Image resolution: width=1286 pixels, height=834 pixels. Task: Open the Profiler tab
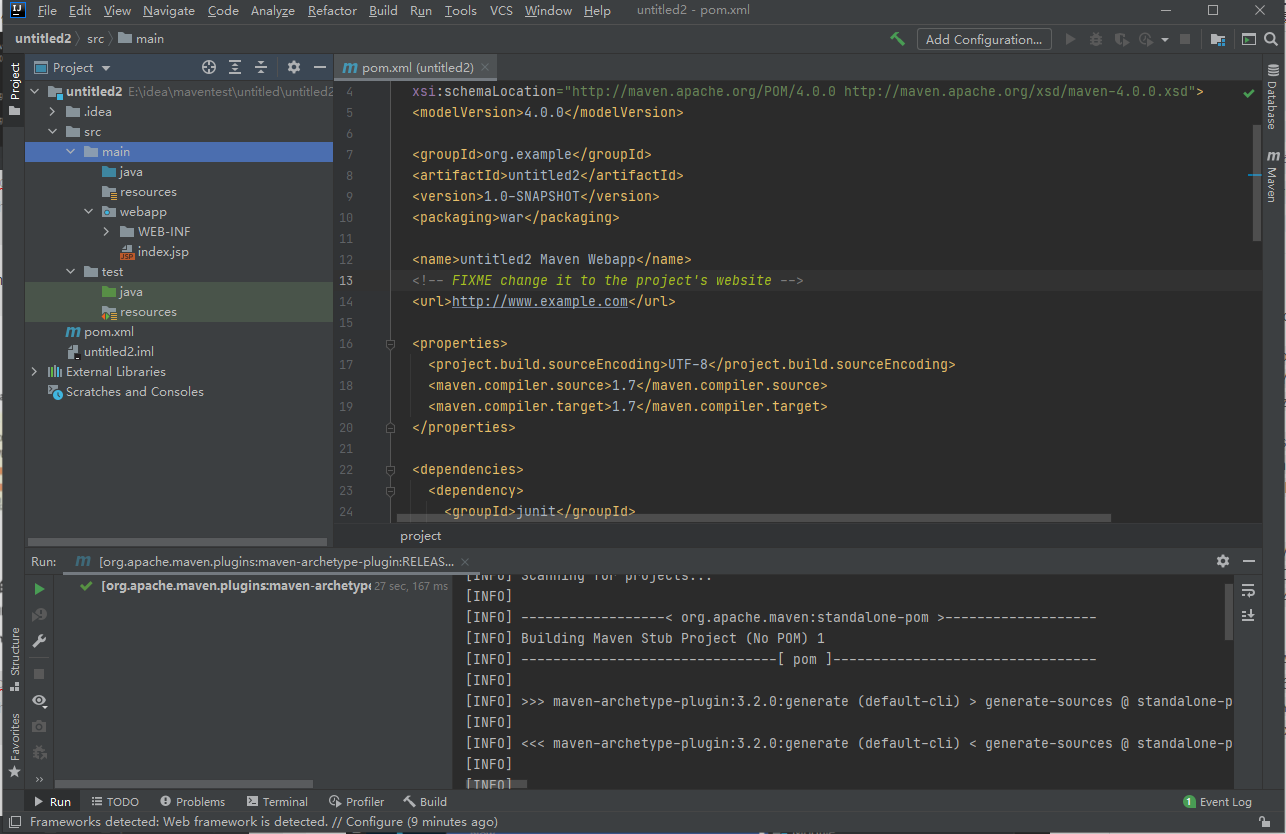coord(356,801)
